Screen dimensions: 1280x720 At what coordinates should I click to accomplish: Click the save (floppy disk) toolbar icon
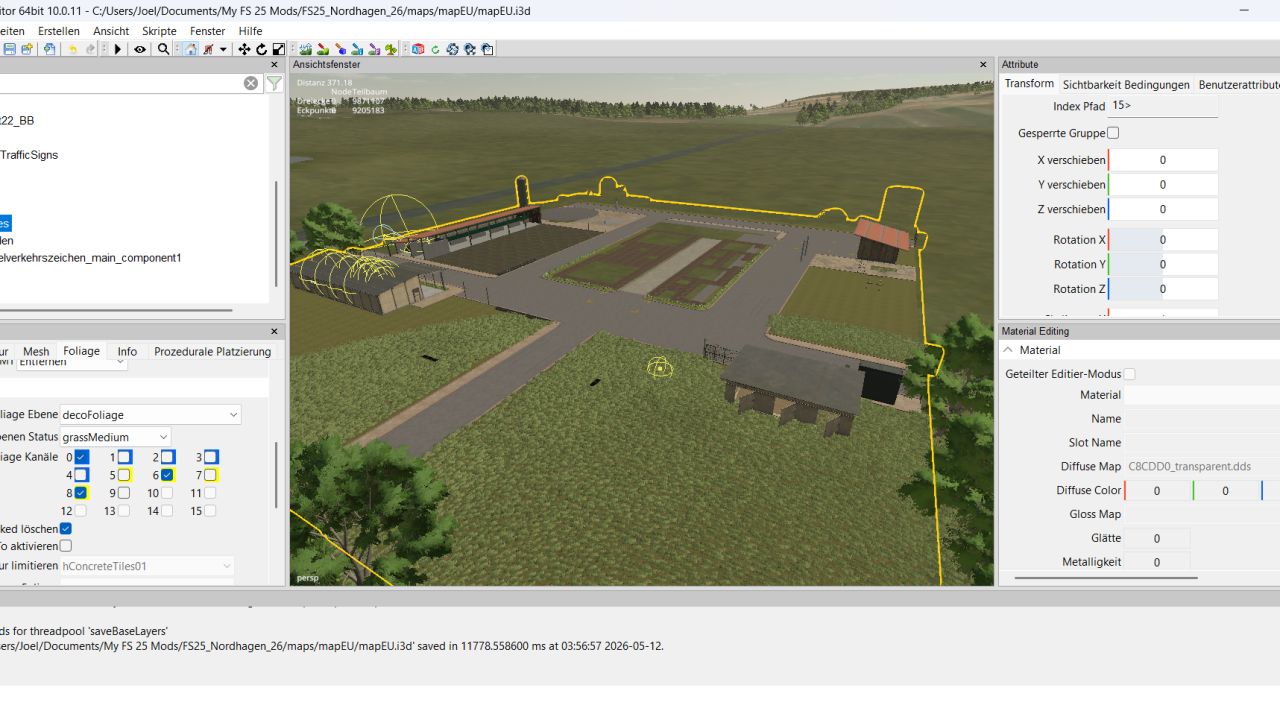click(9, 49)
